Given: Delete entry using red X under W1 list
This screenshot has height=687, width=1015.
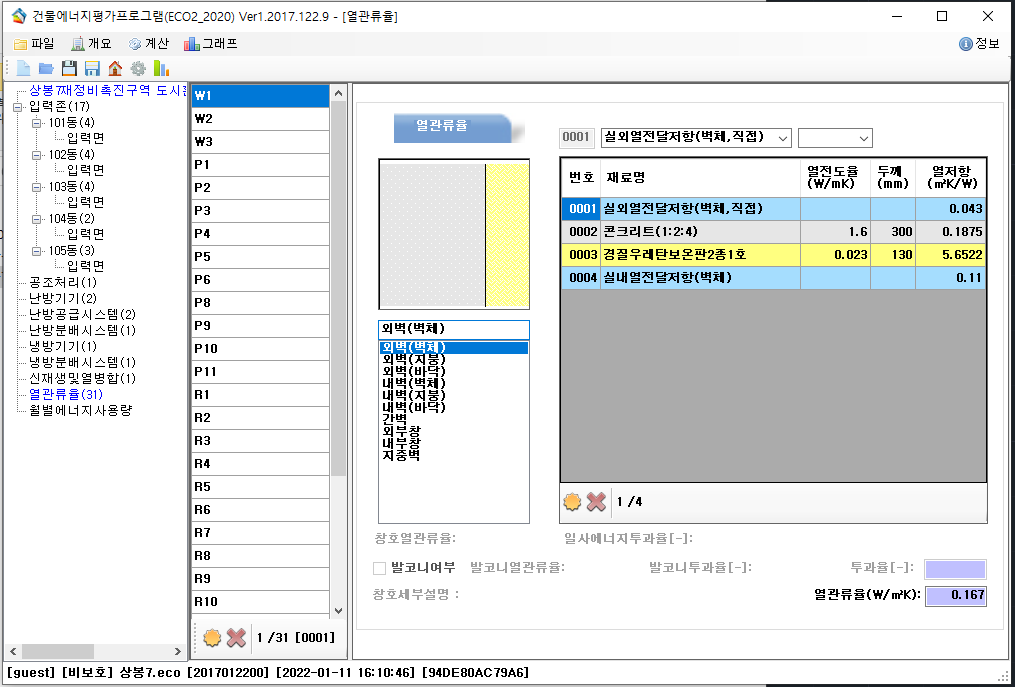Looking at the screenshot, I should [x=236, y=637].
